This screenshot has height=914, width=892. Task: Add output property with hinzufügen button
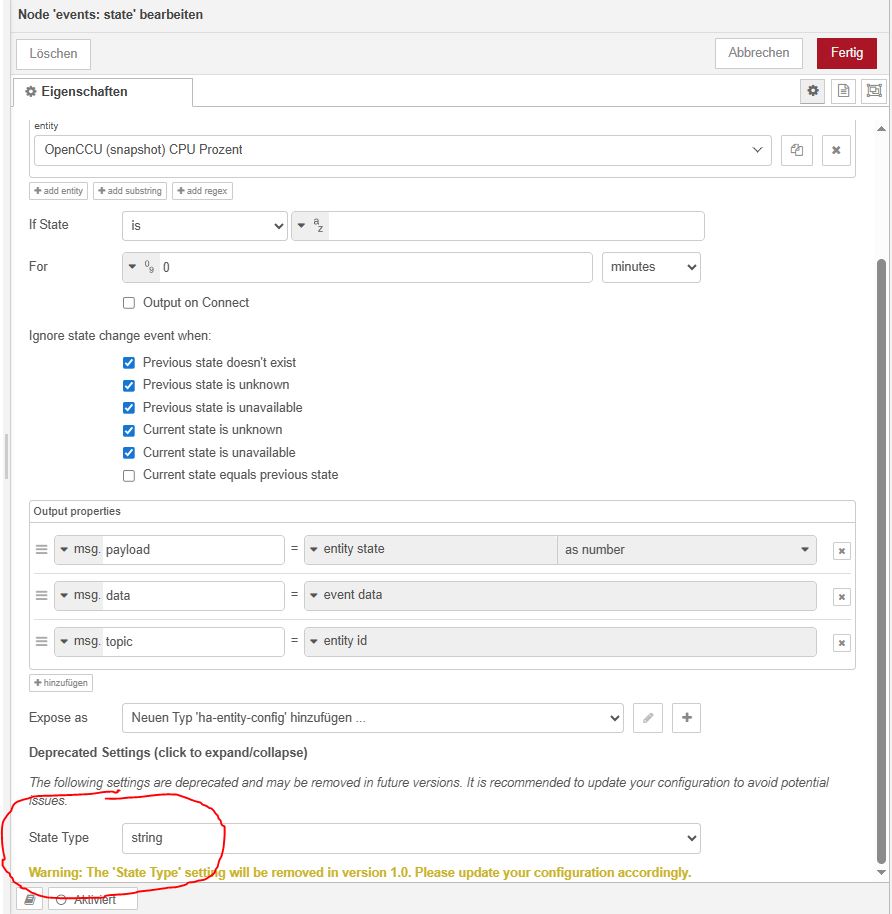(x=61, y=683)
